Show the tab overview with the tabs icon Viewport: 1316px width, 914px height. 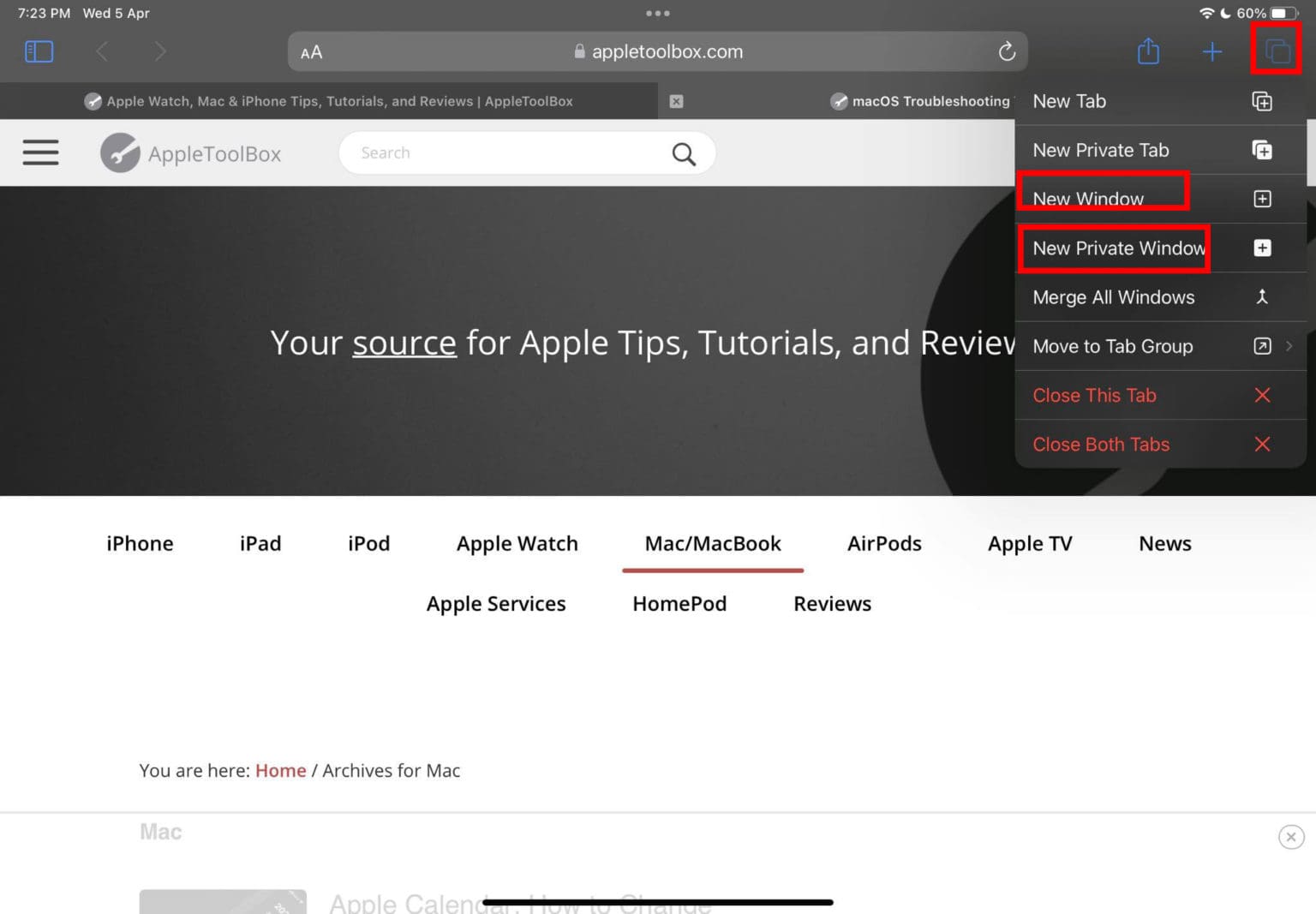[x=1277, y=51]
